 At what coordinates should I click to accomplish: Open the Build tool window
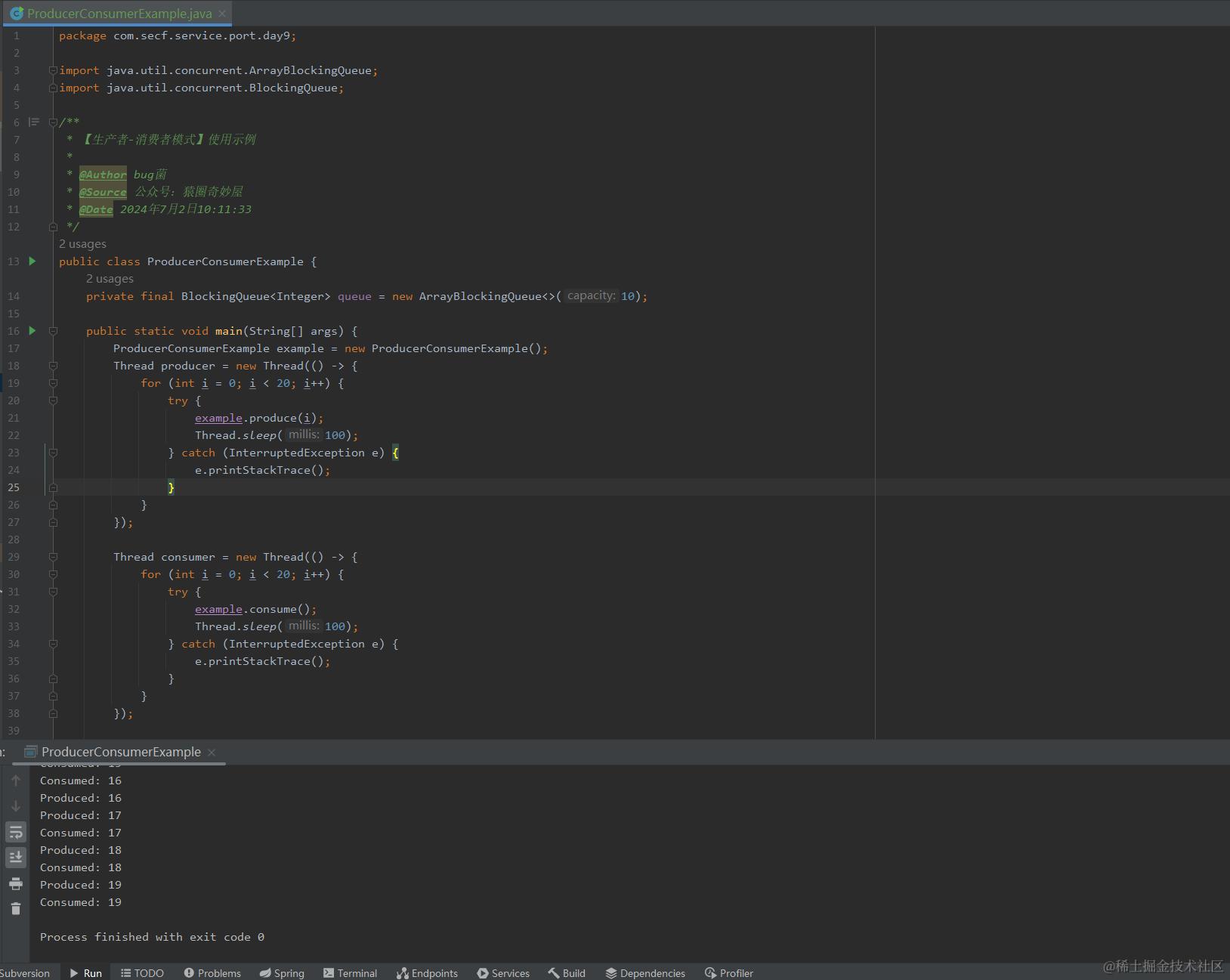tap(567, 972)
